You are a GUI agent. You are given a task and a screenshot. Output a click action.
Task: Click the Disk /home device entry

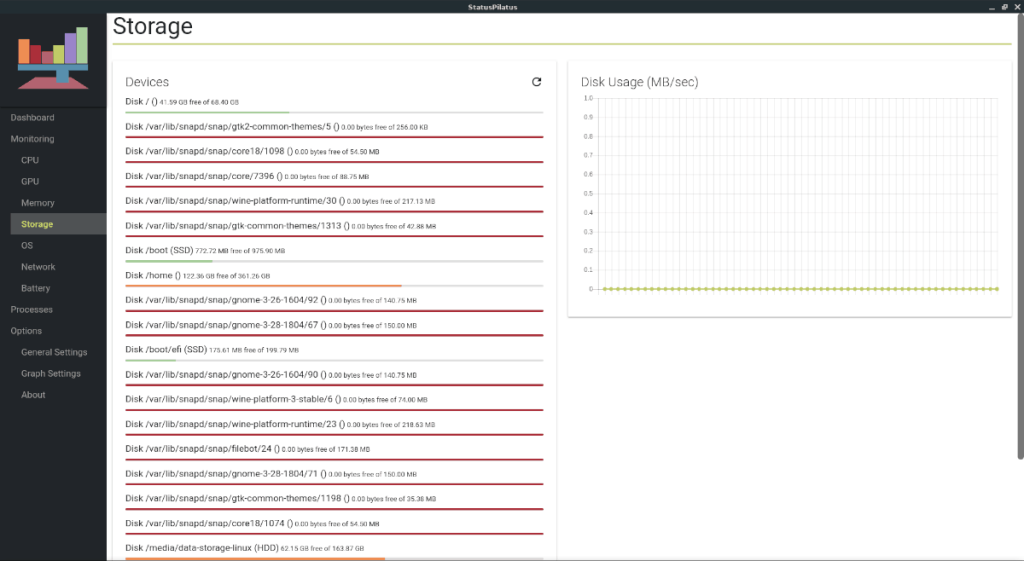[x=197, y=275]
